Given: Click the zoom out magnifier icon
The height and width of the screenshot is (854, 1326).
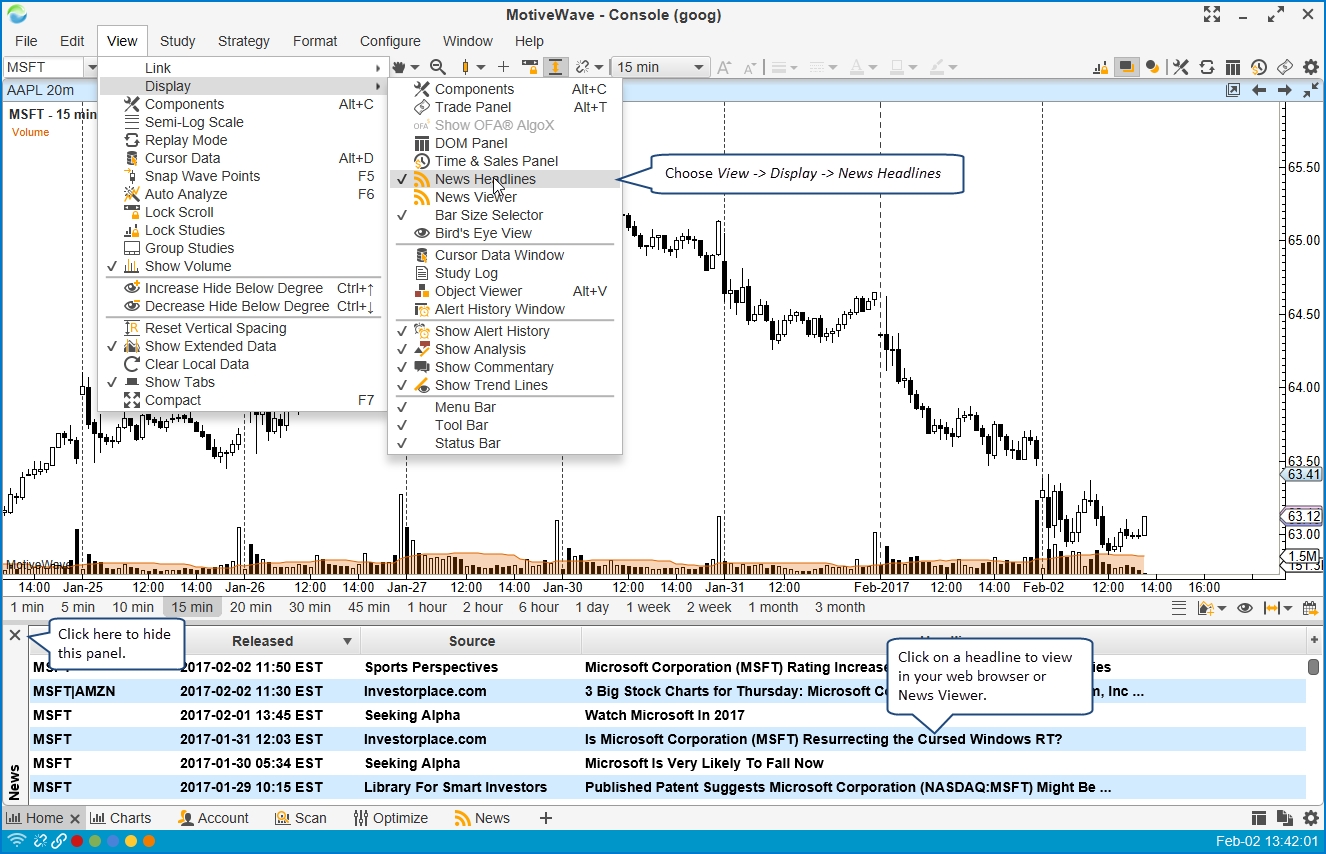Looking at the screenshot, I should (437, 67).
